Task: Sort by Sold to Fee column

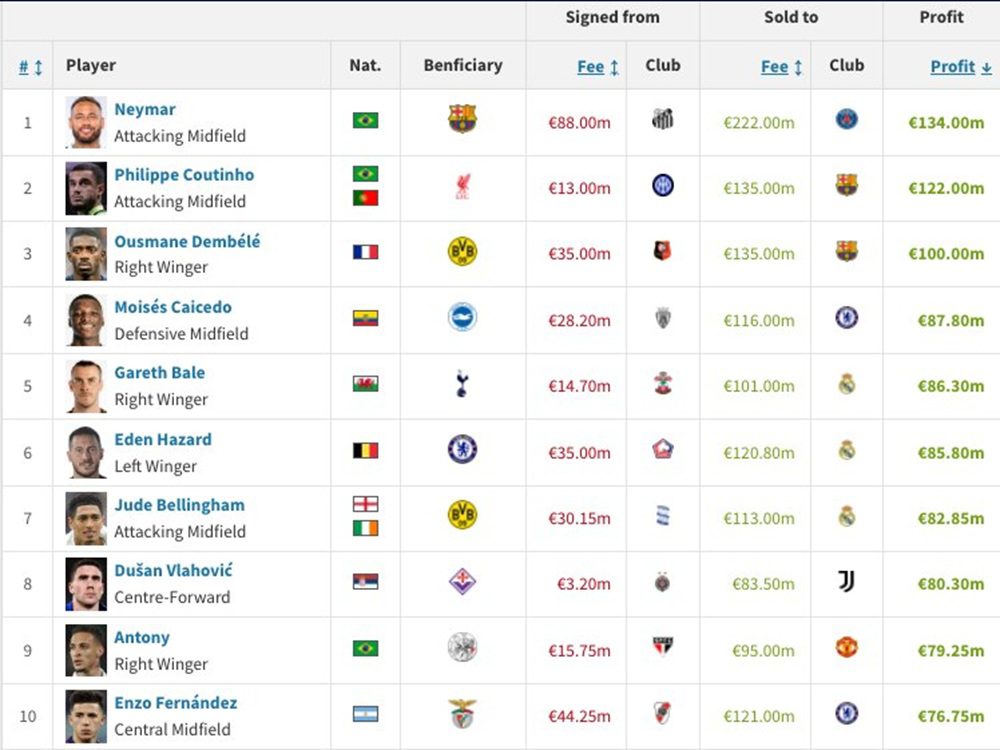Action: tap(781, 67)
